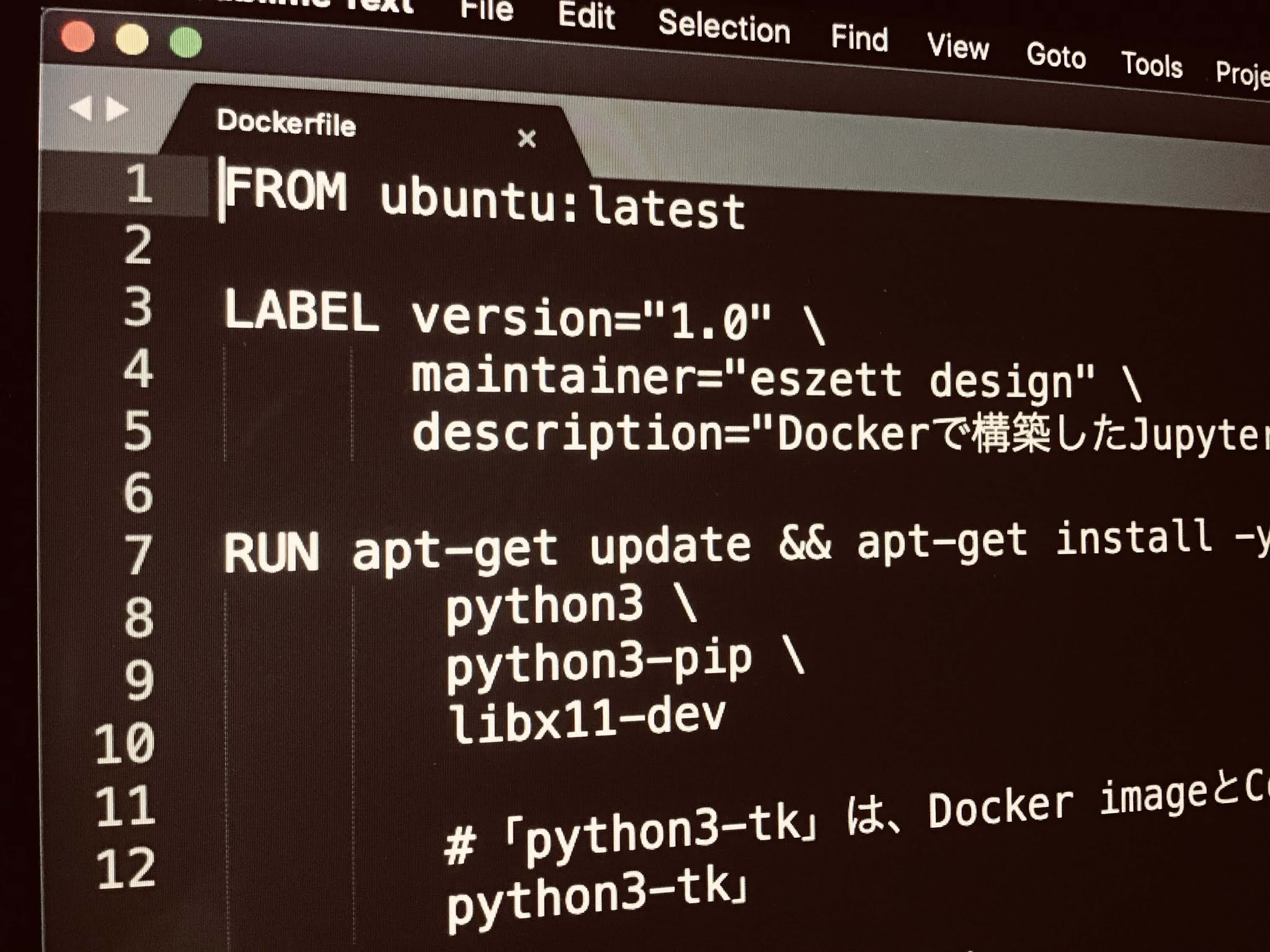Open the Selection menu
The width and height of the screenshot is (1270, 952).
[724, 27]
